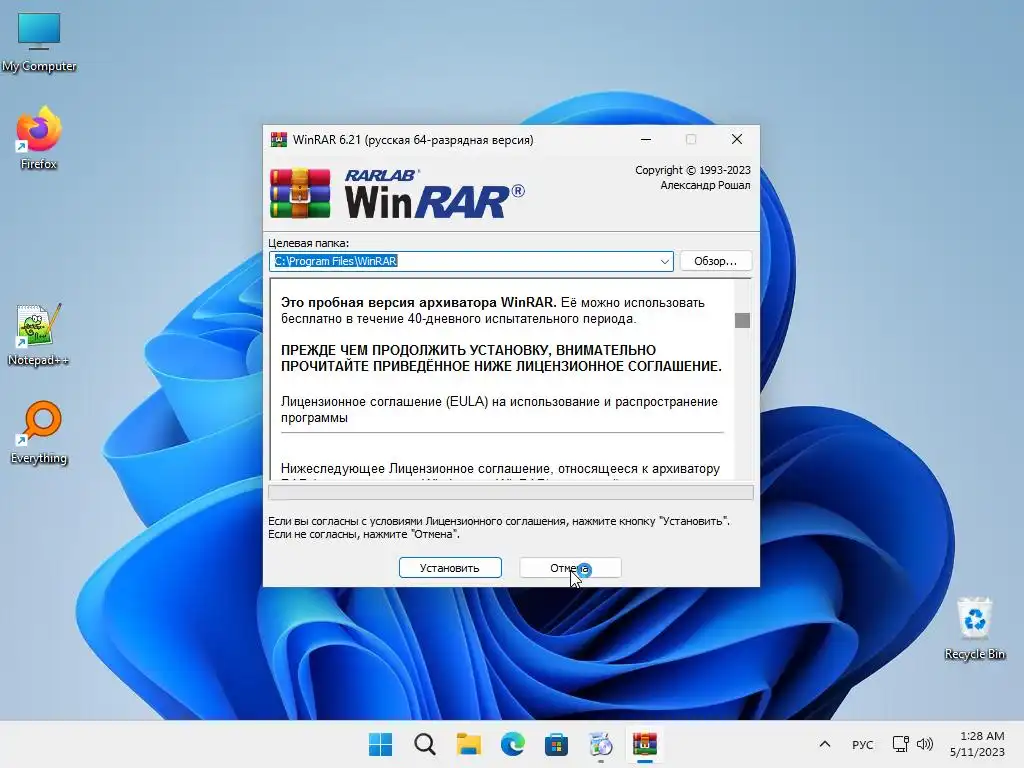The image size is (1024, 768).
Task: Click the RARLAB WinRAR wordmark banner
Action: [x=434, y=193]
